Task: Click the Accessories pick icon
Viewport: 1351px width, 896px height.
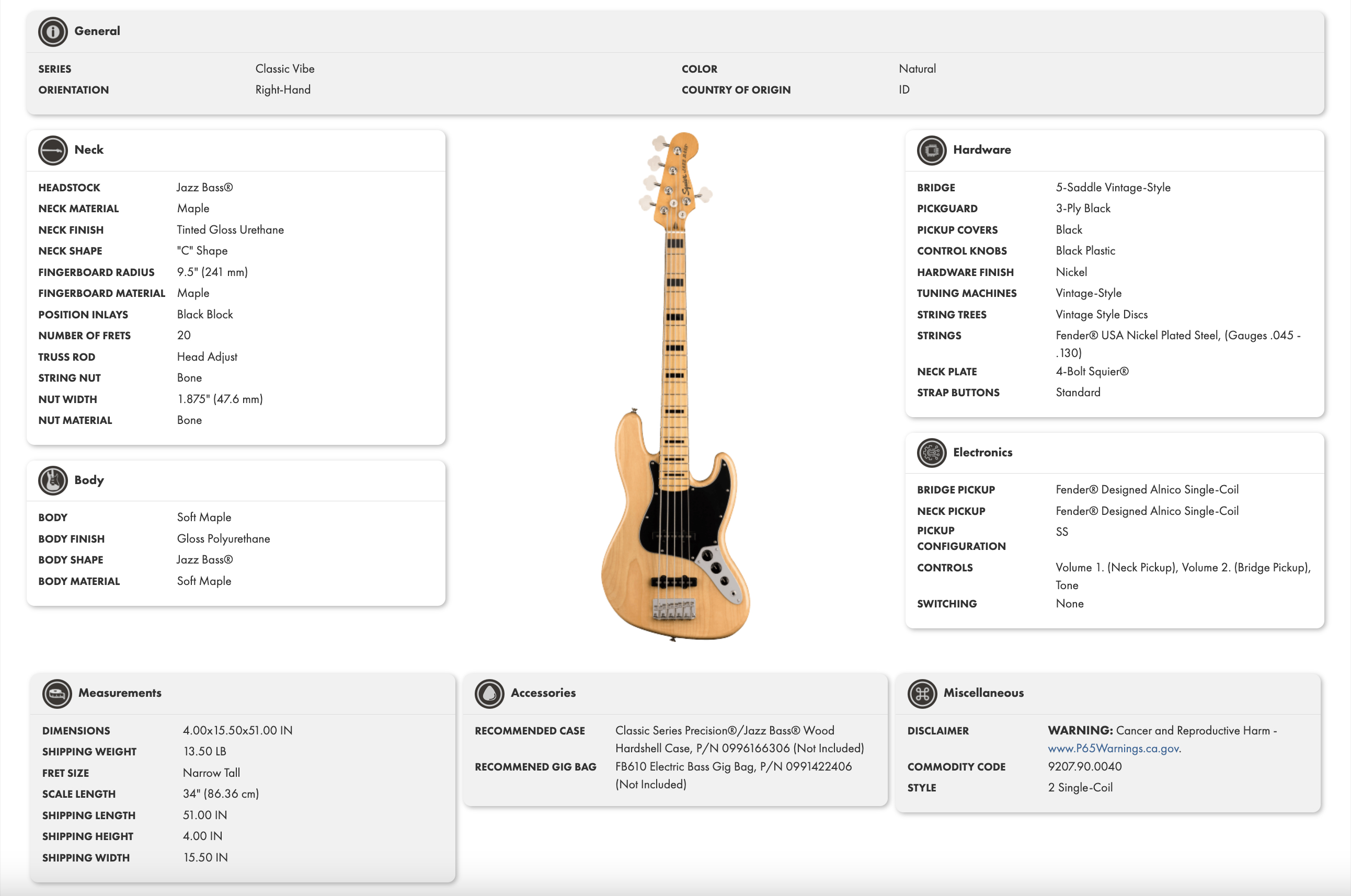Action: point(489,694)
